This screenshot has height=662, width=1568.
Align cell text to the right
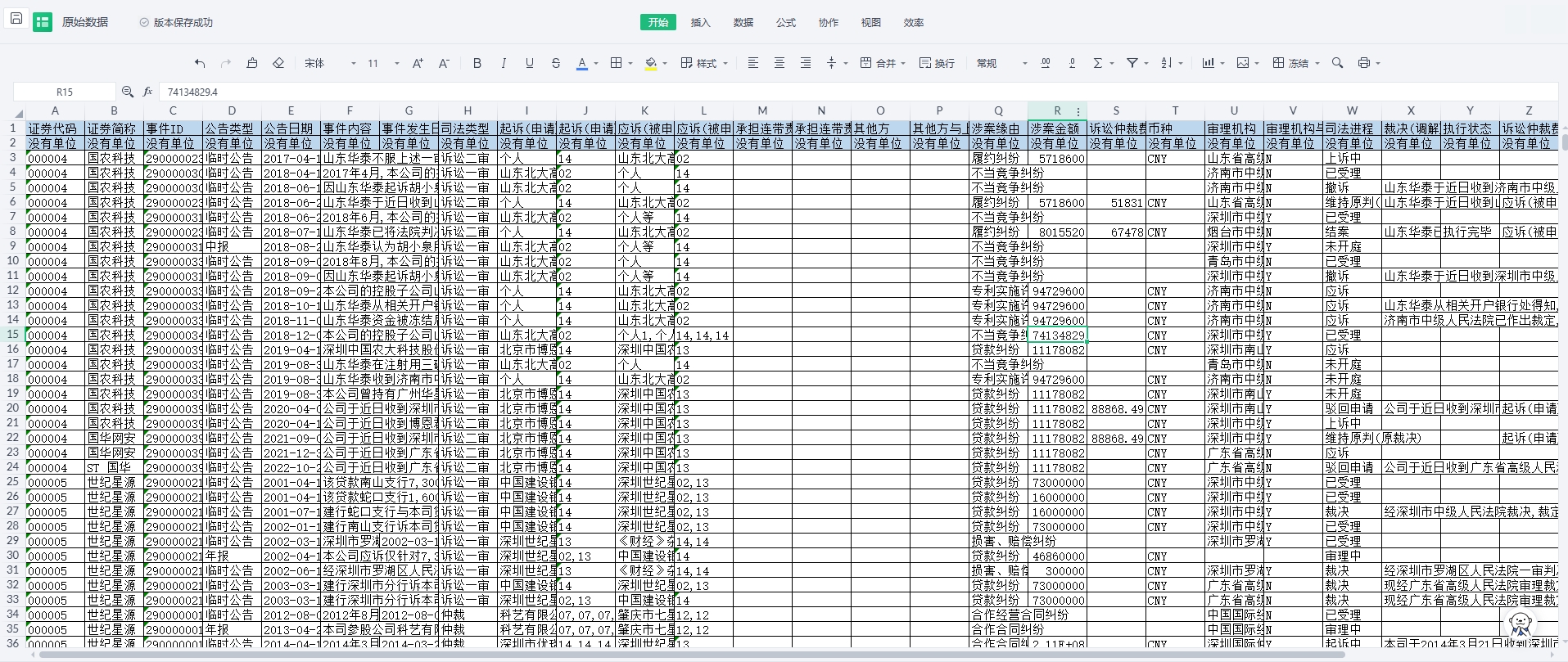[x=806, y=63]
